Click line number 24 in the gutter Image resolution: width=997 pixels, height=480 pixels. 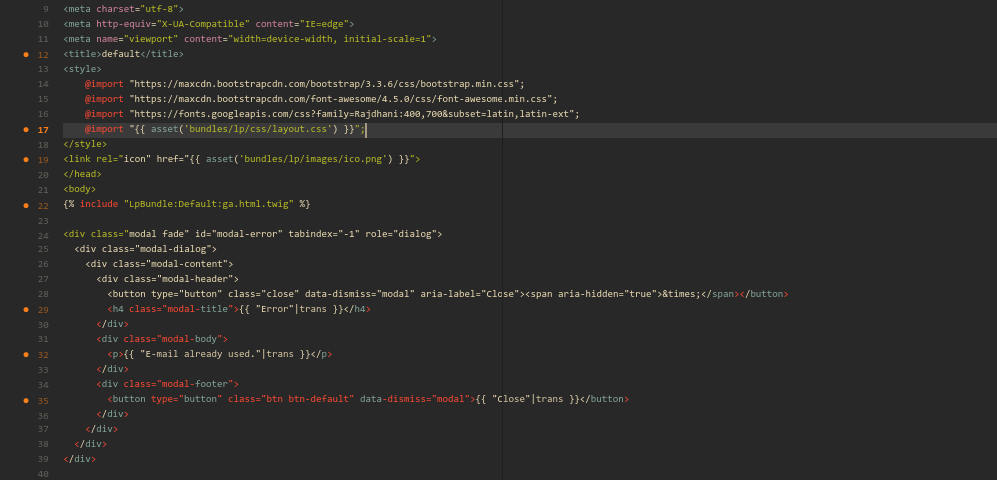point(43,235)
